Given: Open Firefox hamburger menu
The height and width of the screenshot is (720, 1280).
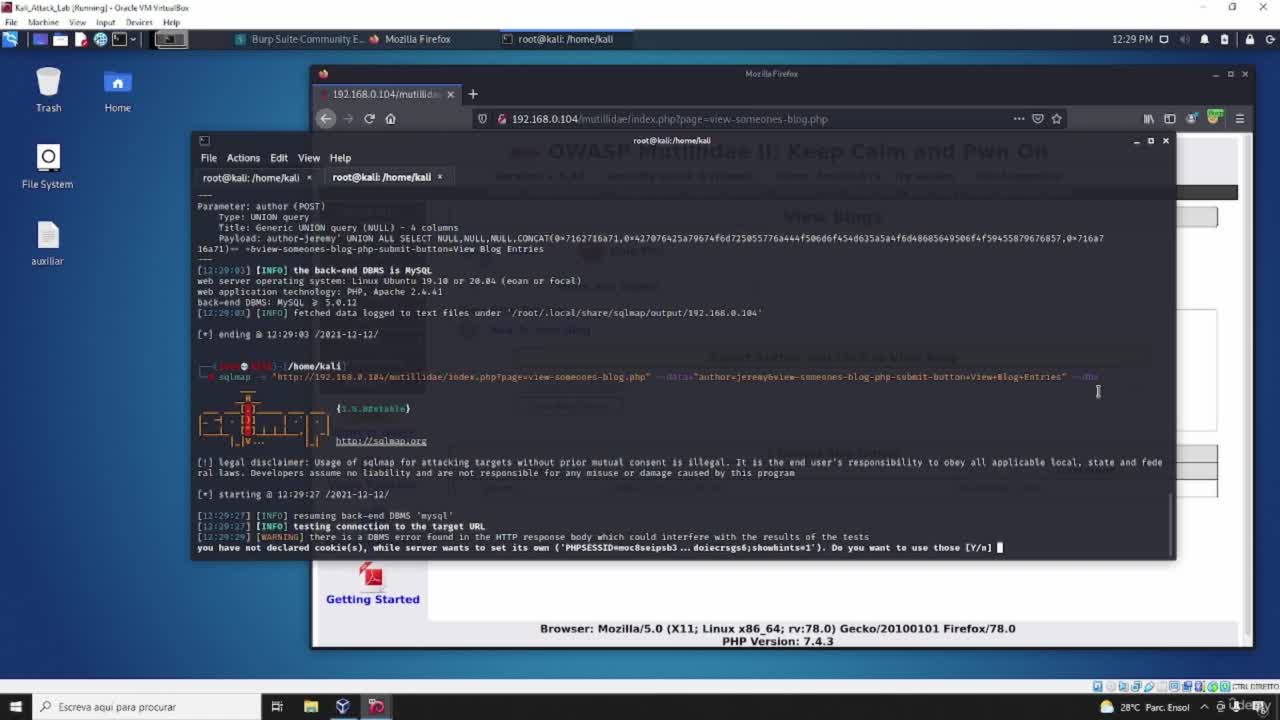Looking at the screenshot, I should (1240, 118).
